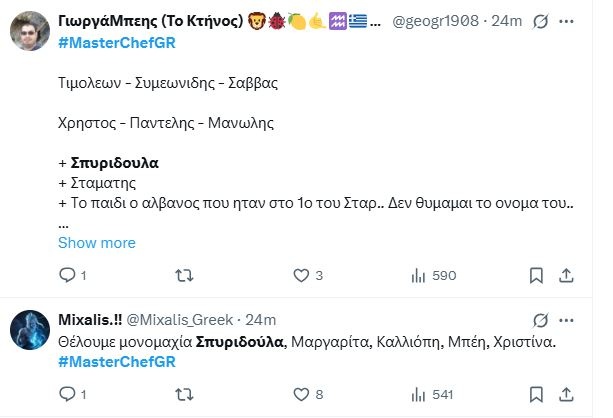
Task: Like the tweet with 8 likes
Action: pyautogui.click(x=301, y=394)
